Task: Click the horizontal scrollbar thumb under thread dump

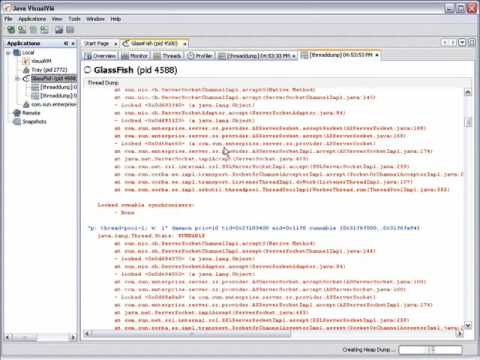Action: pos(191,333)
